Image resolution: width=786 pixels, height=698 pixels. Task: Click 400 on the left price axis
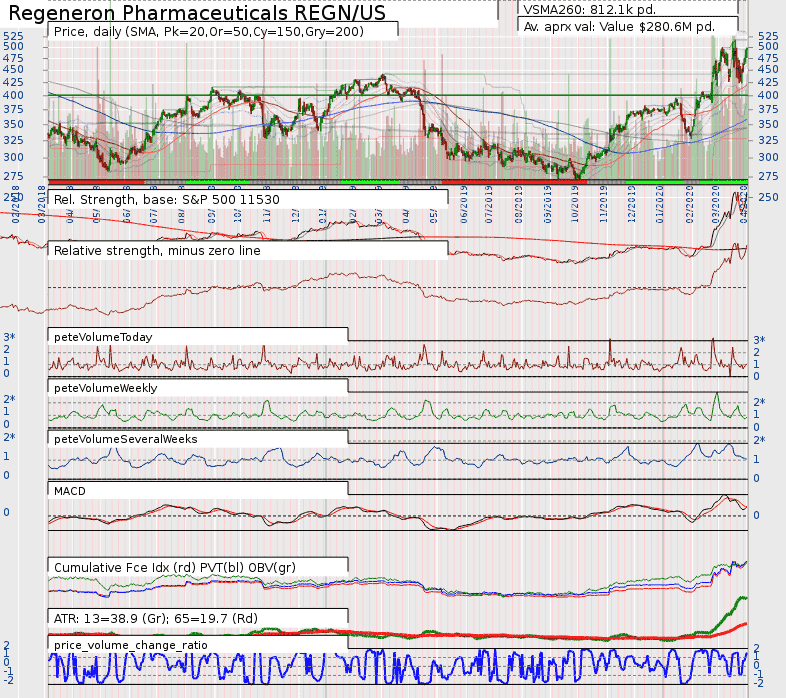[x=13, y=95]
